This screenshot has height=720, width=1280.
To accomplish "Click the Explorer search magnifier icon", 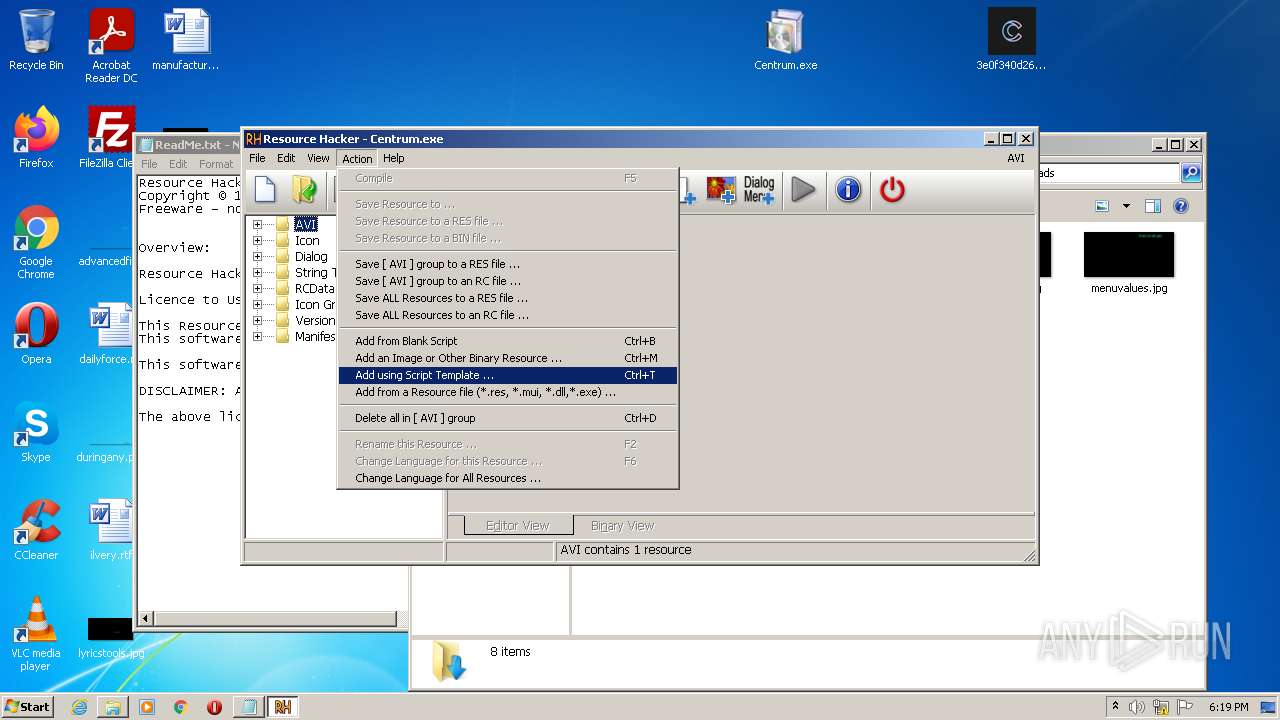I will click(1191, 173).
